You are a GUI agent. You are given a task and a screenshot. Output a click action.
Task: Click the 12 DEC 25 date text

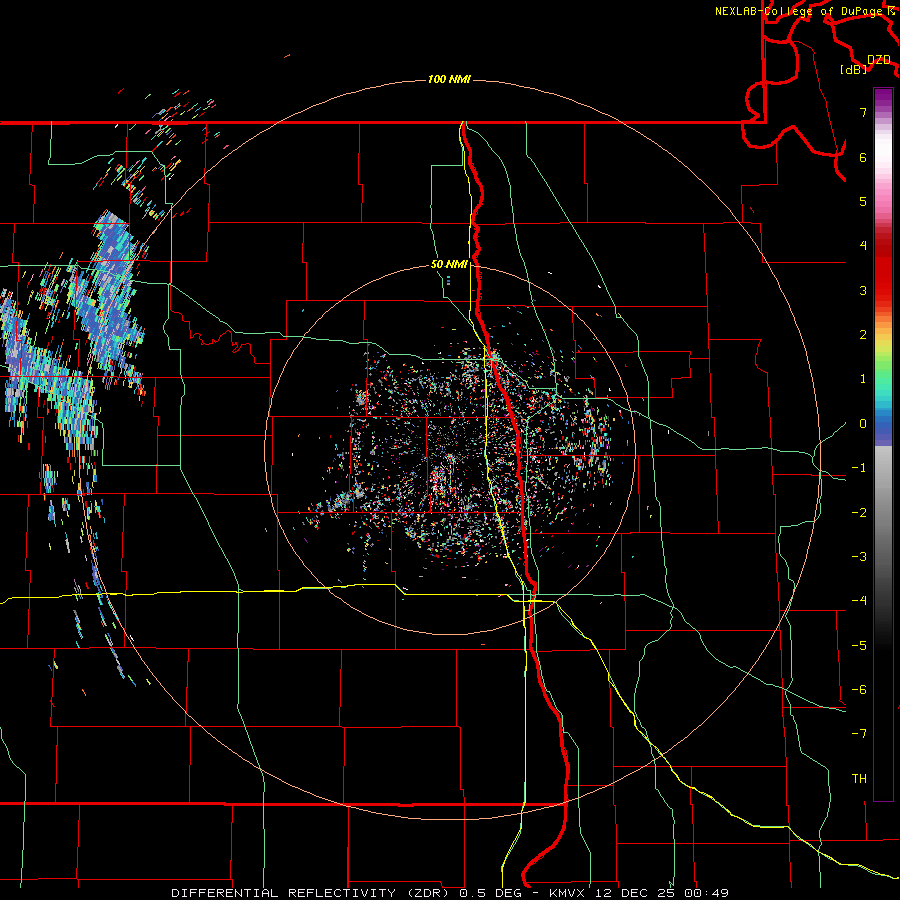[x=637, y=893]
